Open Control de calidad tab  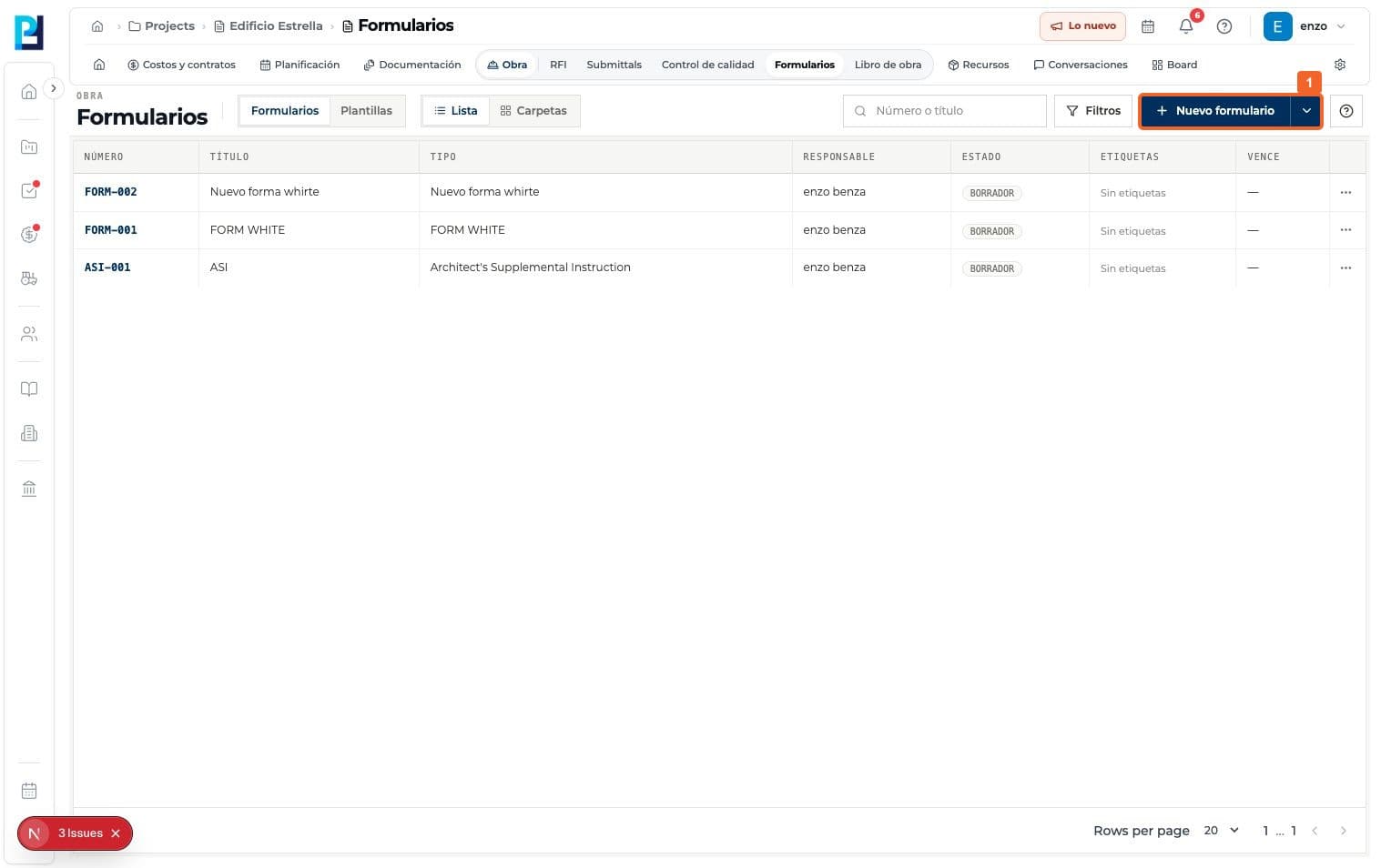[x=707, y=65]
